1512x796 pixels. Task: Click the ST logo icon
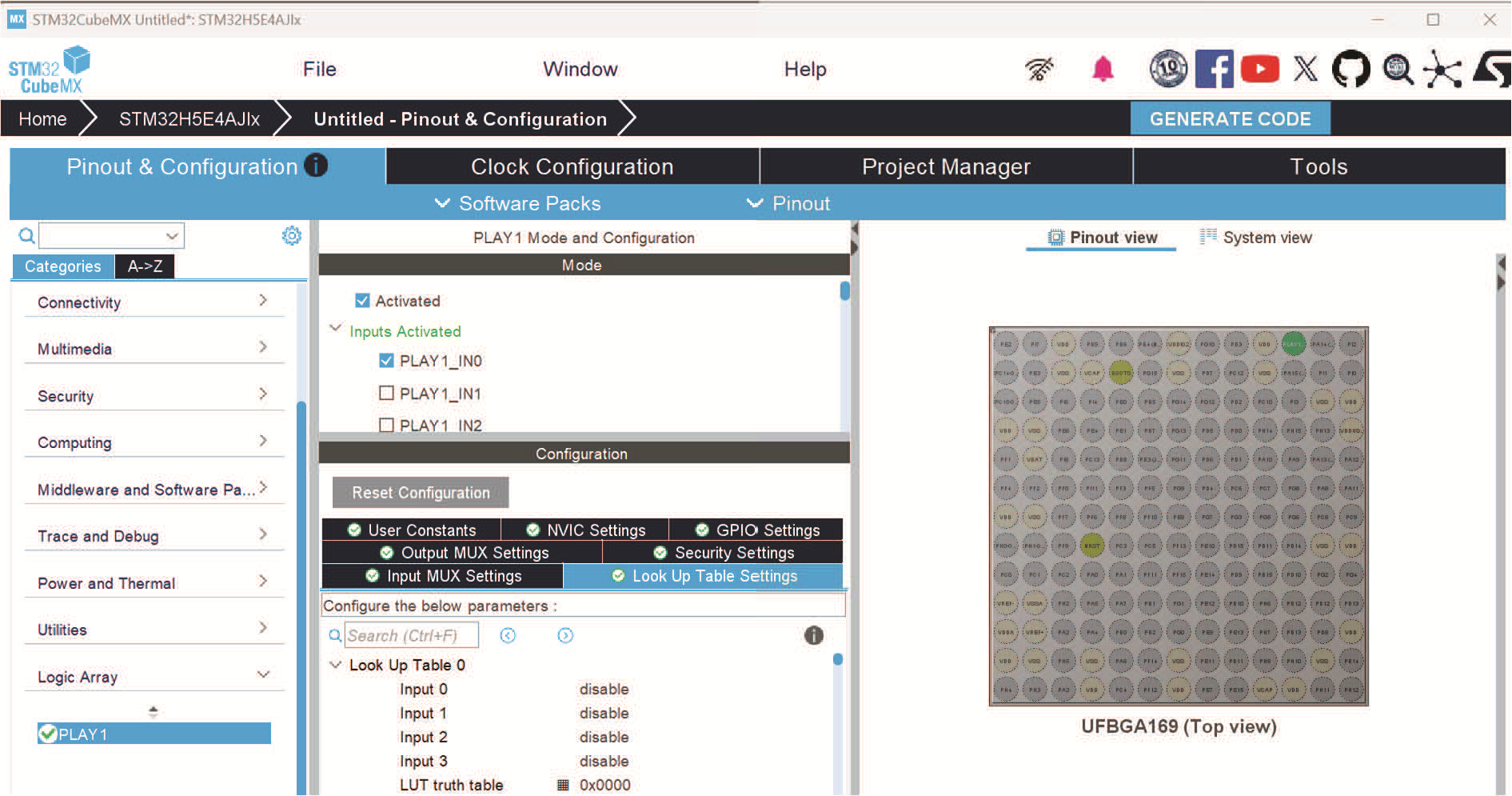[1492, 70]
